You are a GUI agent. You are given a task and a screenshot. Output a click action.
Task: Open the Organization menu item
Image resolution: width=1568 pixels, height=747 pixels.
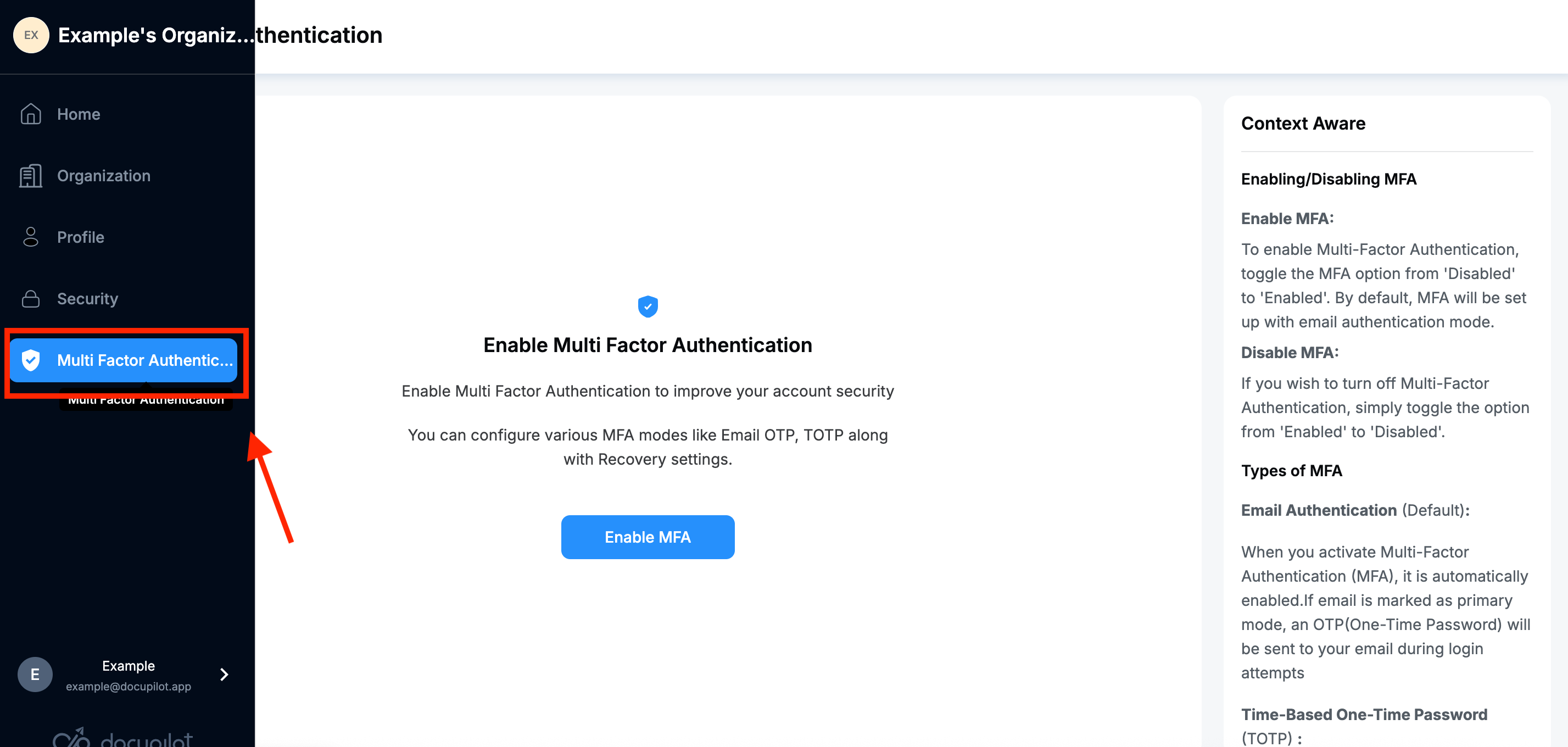point(103,176)
